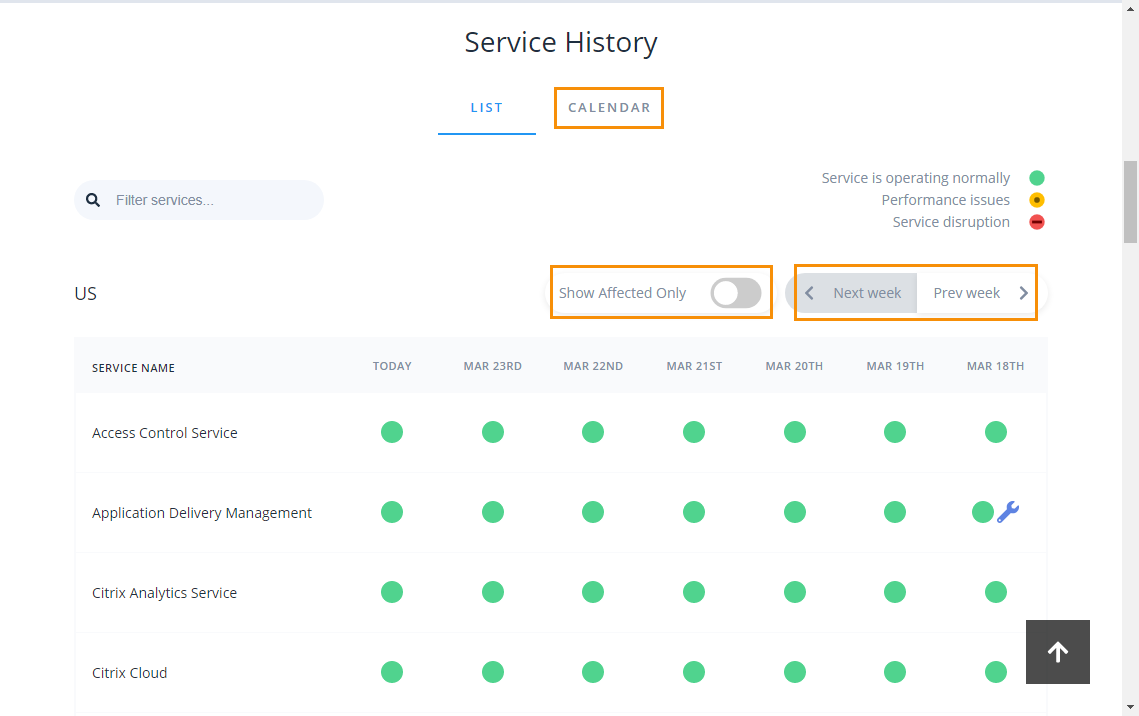The image size is (1139, 716).
Task: Click the SERVICE NAME column header
Action: pyautogui.click(x=134, y=368)
